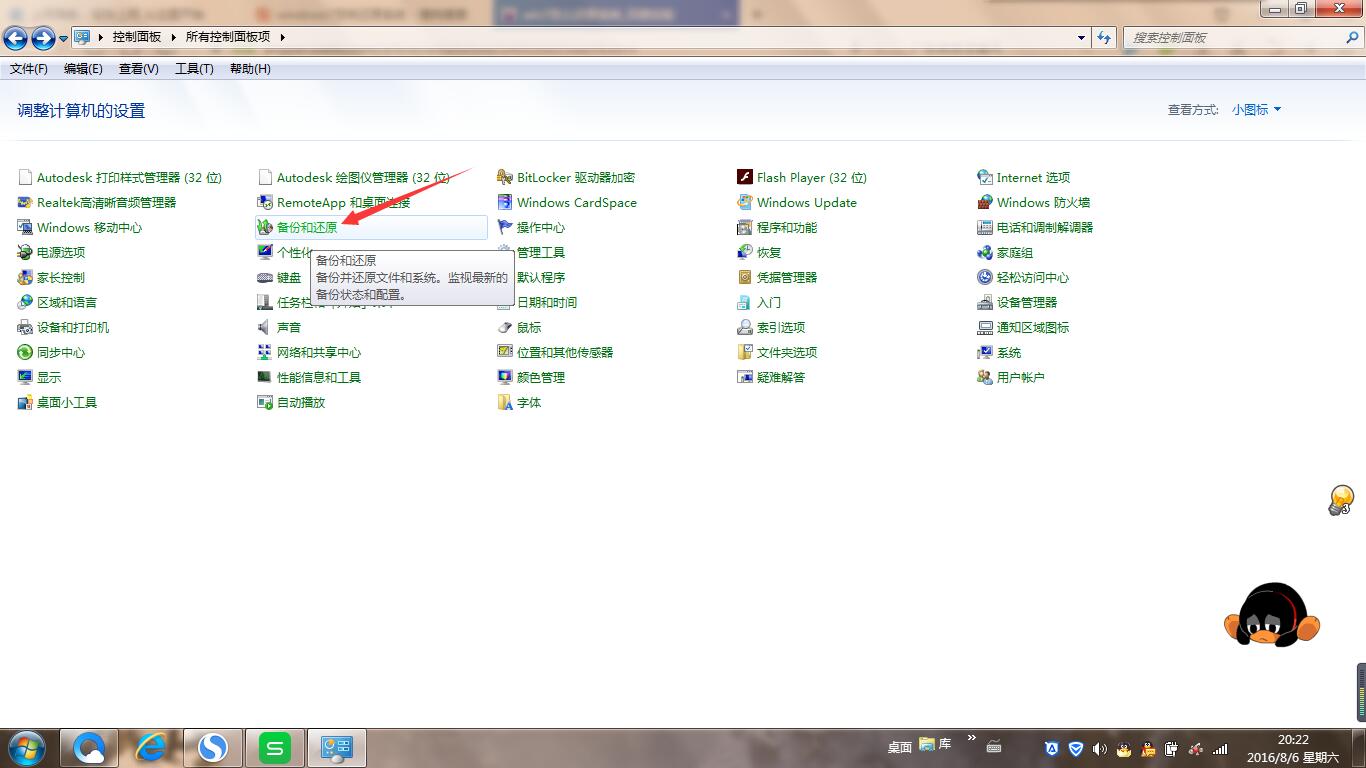Open the 桌面小工具 icon
Viewport: 1366px width, 768px height.
coord(25,402)
